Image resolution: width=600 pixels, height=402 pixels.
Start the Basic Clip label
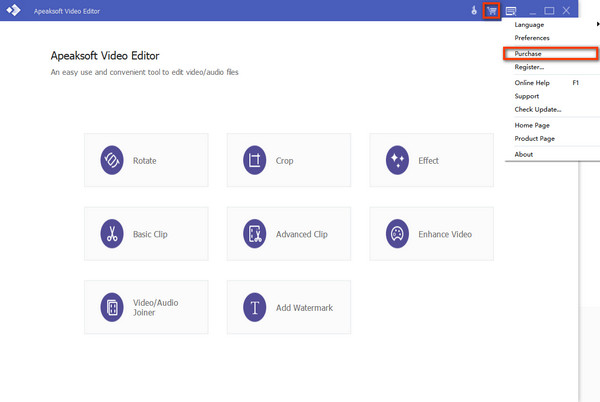tap(150, 234)
